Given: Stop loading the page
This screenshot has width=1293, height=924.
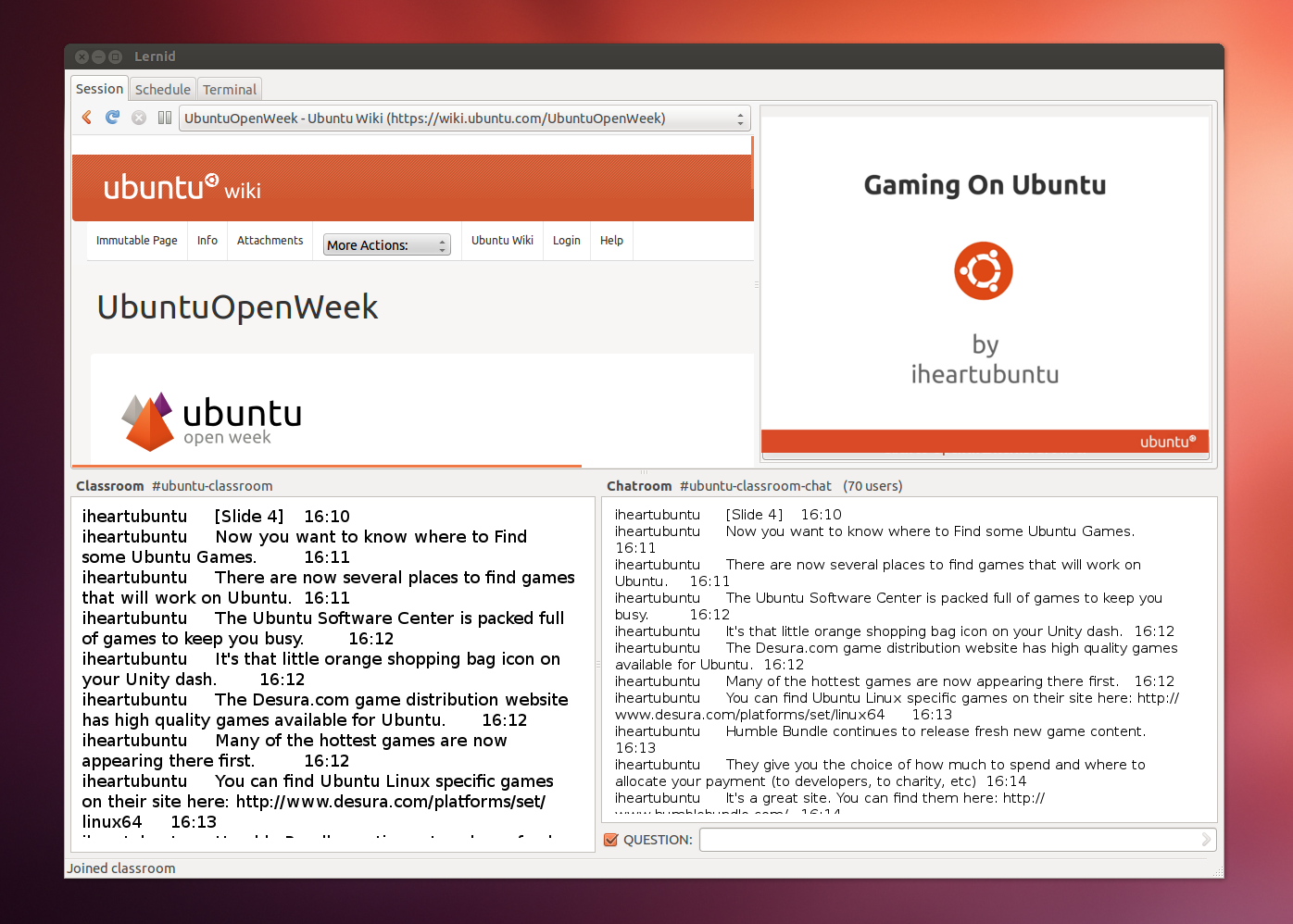Looking at the screenshot, I should 139,118.
